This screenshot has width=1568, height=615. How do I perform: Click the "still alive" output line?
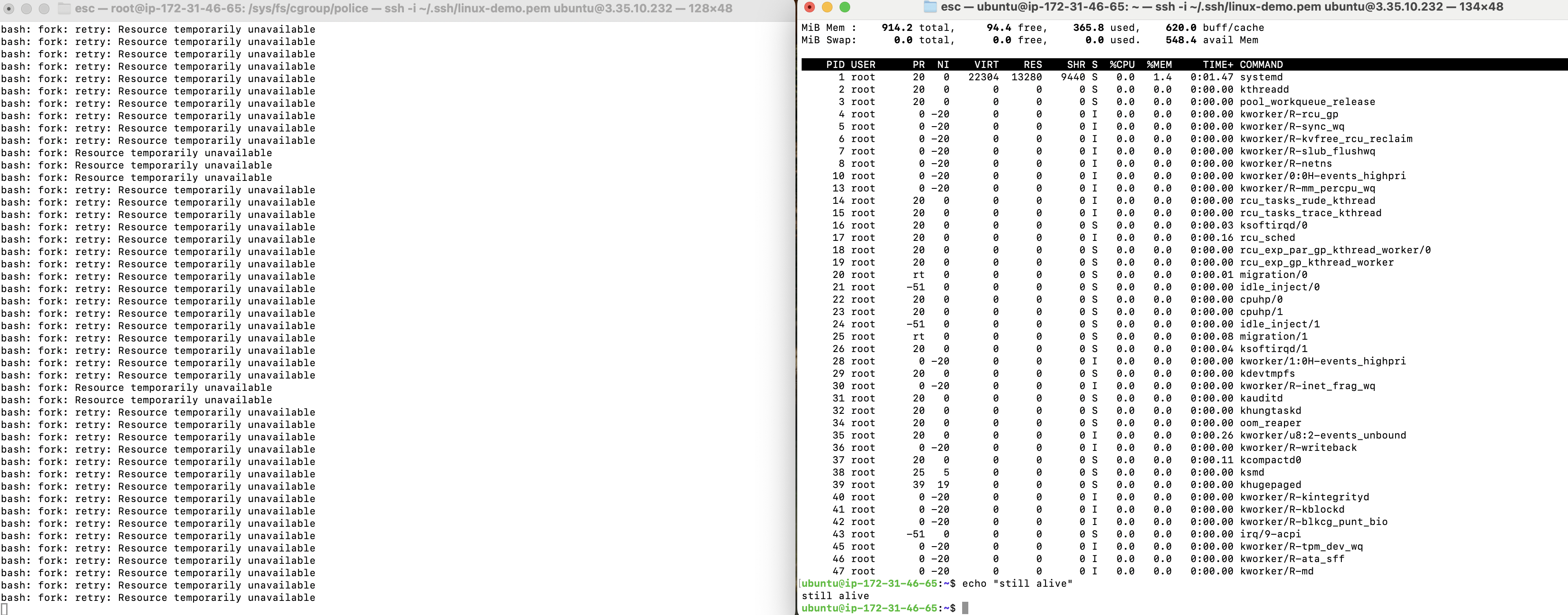[835, 596]
